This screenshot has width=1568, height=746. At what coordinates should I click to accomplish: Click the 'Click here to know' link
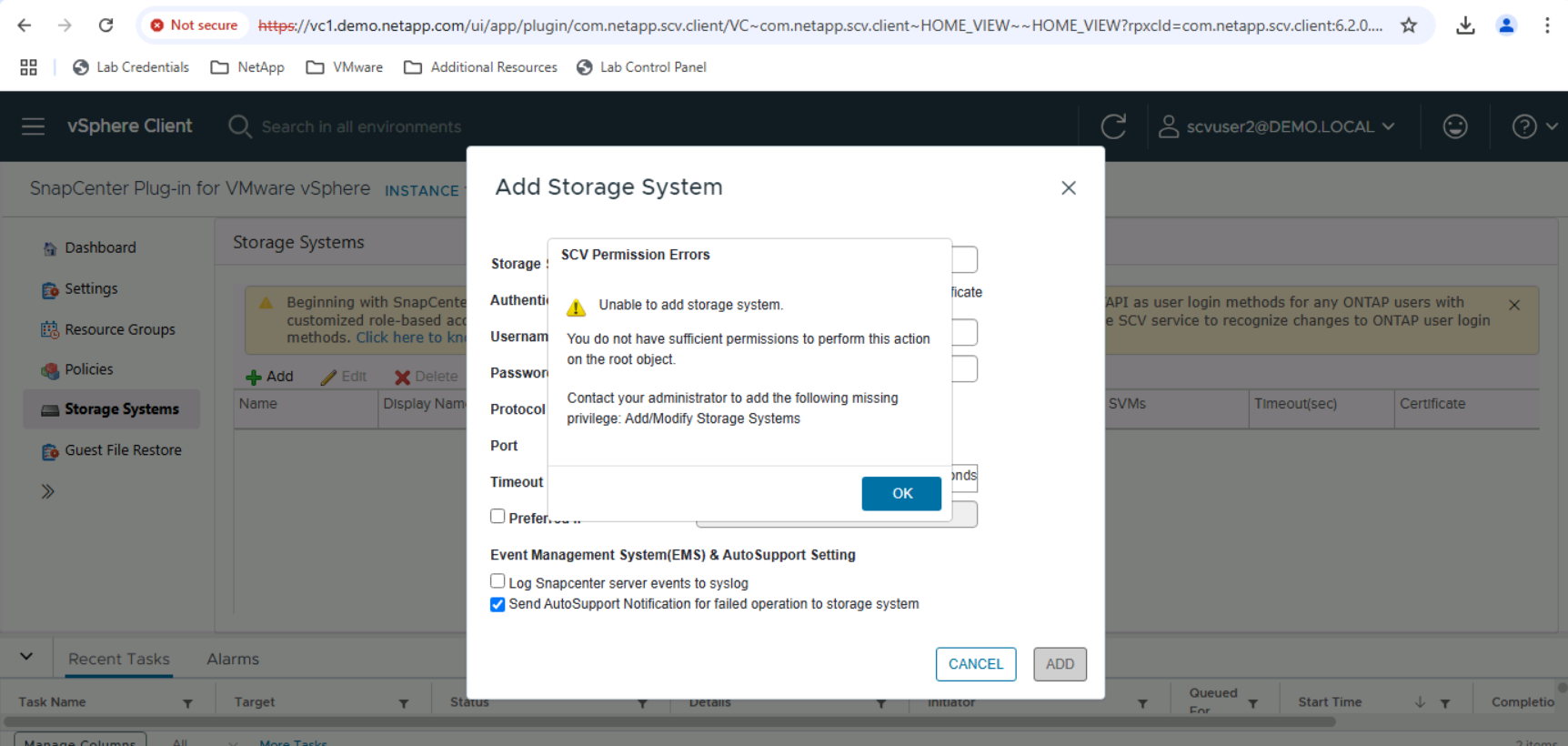[x=410, y=338]
